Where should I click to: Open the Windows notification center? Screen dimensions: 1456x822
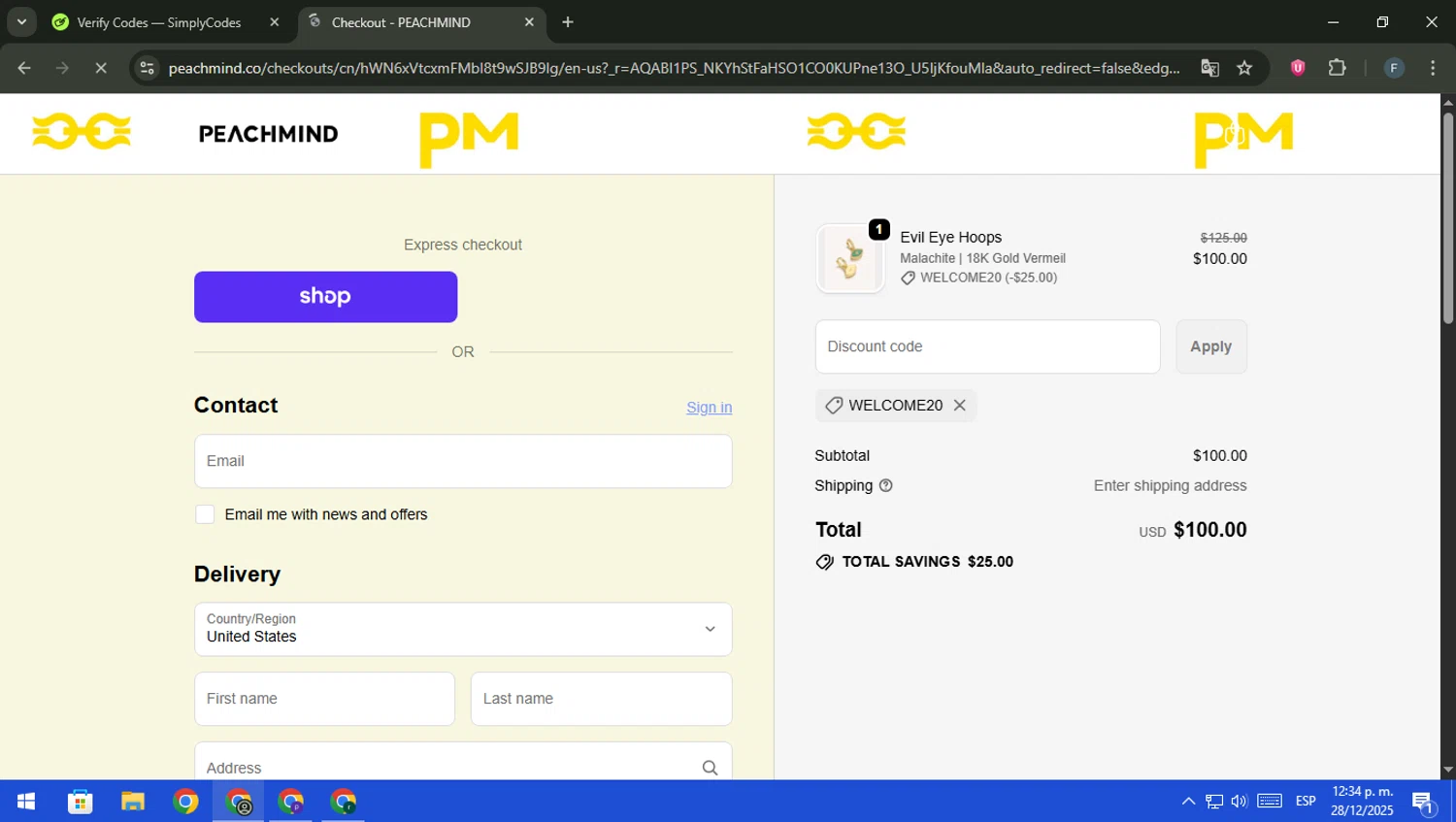[x=1424, y=802]
